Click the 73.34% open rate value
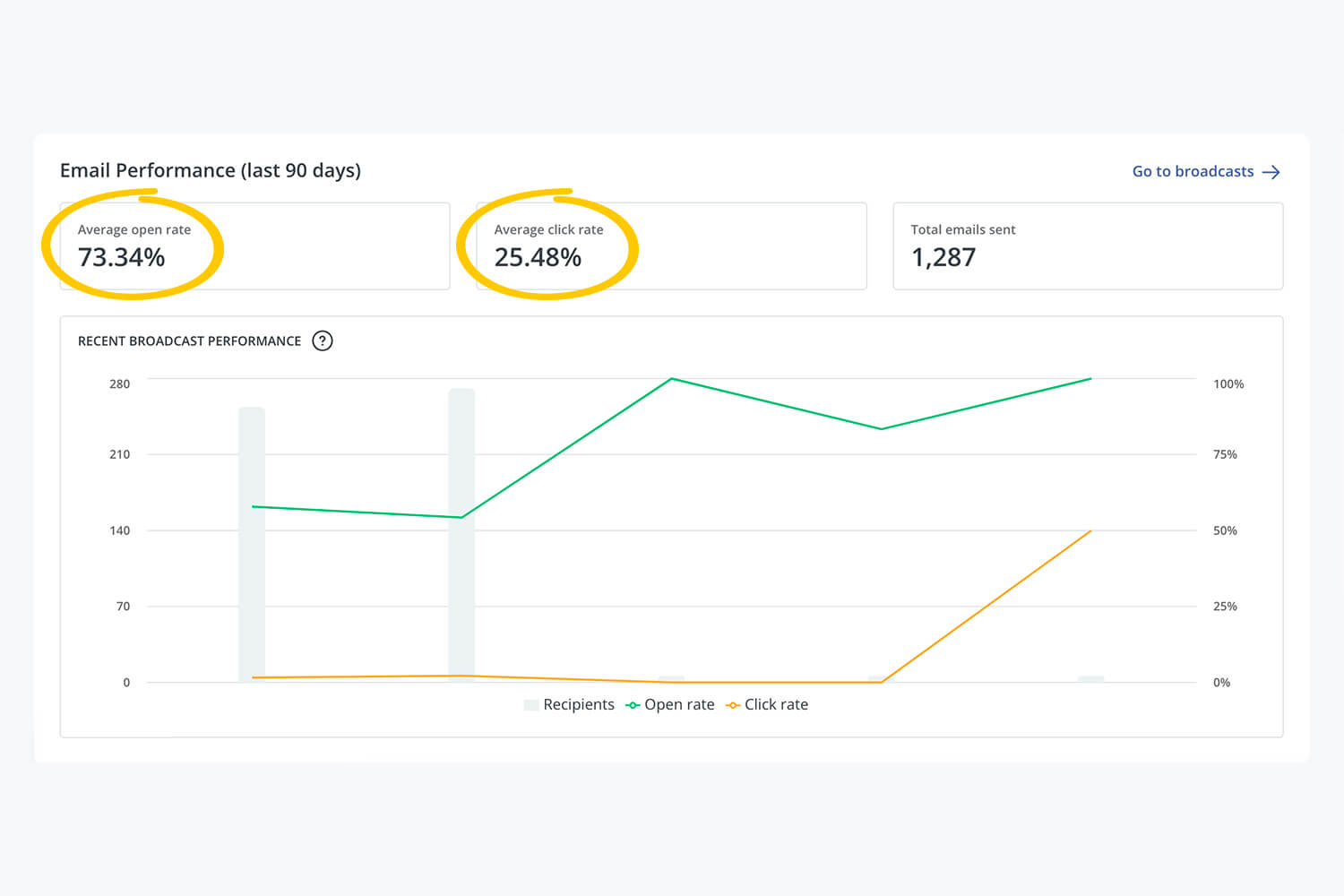The width and height of the screenshot is (1344, 896). tap(121, 257)
